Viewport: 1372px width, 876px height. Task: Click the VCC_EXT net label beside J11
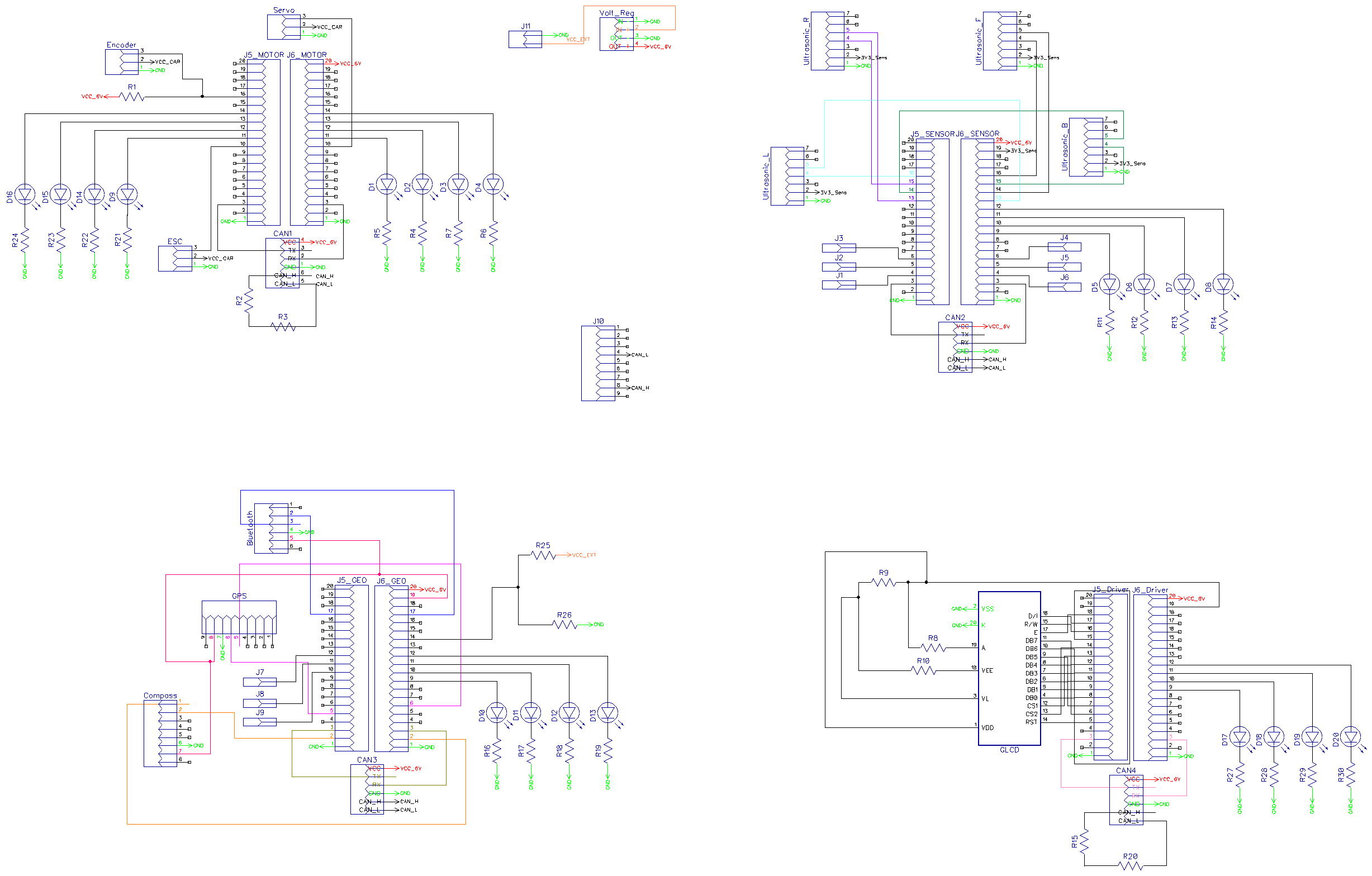[x=578, y=40]
